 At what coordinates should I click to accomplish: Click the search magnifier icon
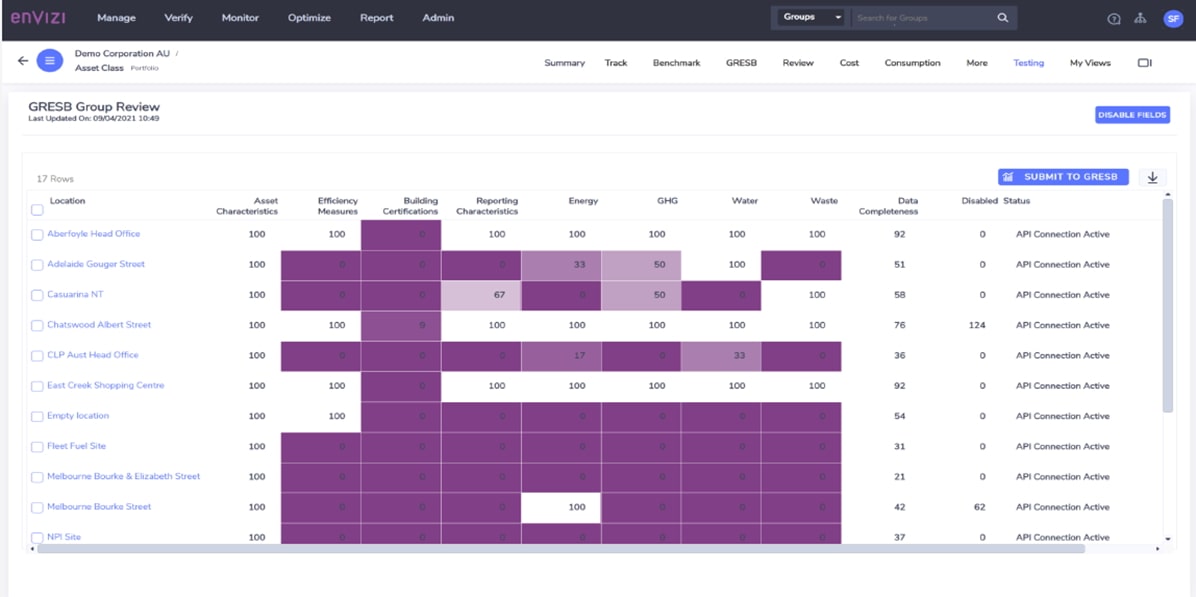1003,18
